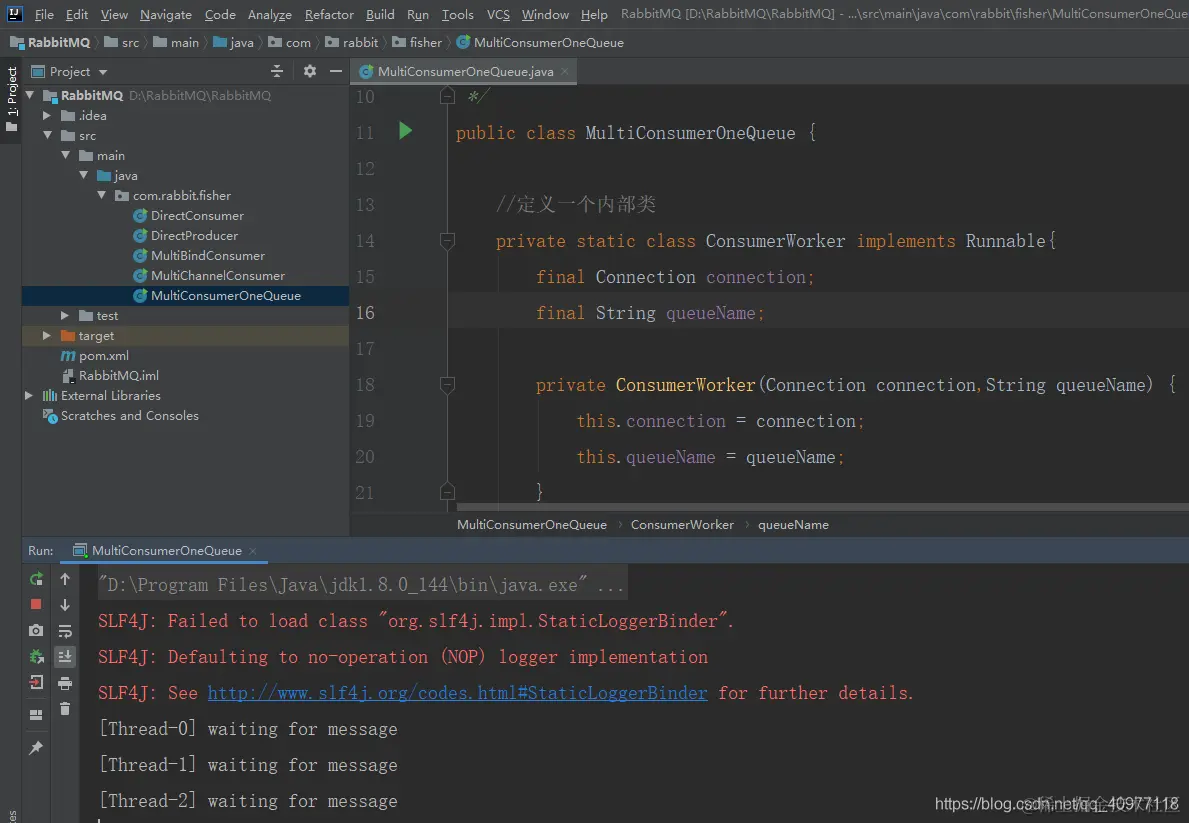Expand the target folder in the project tree

[47, 336]
